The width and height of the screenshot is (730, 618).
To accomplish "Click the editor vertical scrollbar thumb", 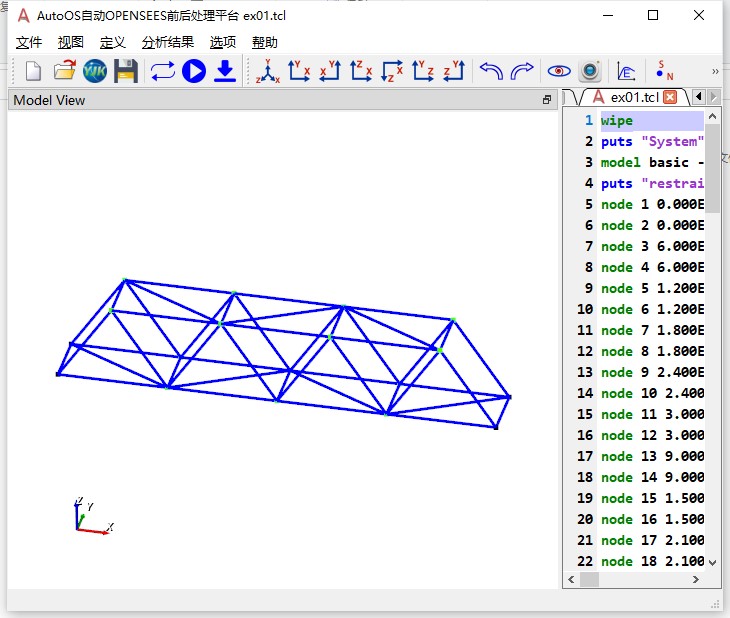I will pyautogui.click(x=712, y=169).
